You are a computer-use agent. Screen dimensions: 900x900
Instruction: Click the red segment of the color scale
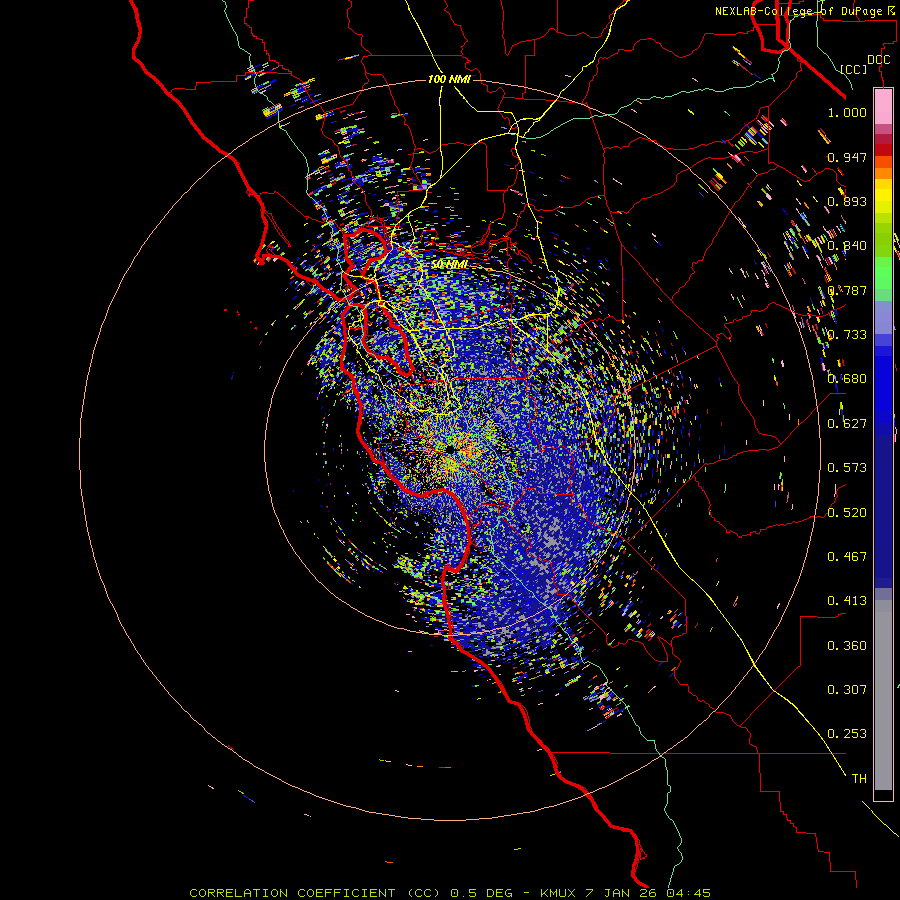point(883,149)
